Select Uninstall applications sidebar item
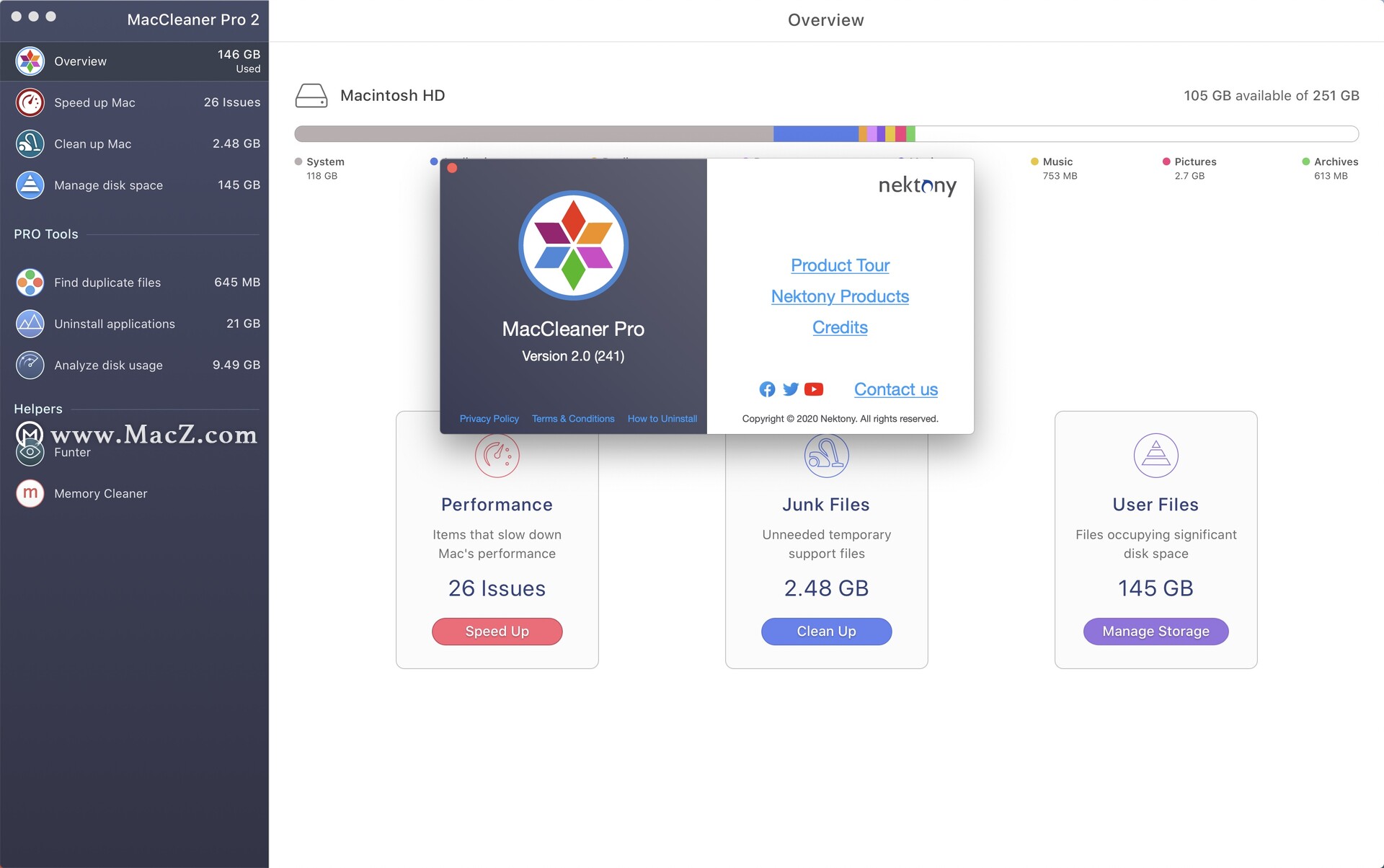 [134, 324]
